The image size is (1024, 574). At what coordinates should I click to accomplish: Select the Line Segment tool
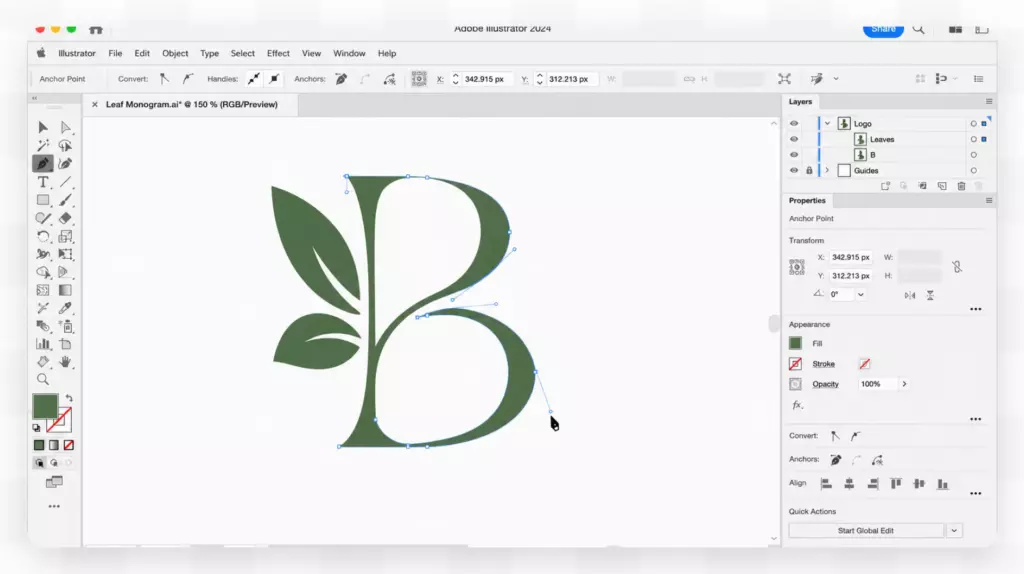tap(65, 182)
